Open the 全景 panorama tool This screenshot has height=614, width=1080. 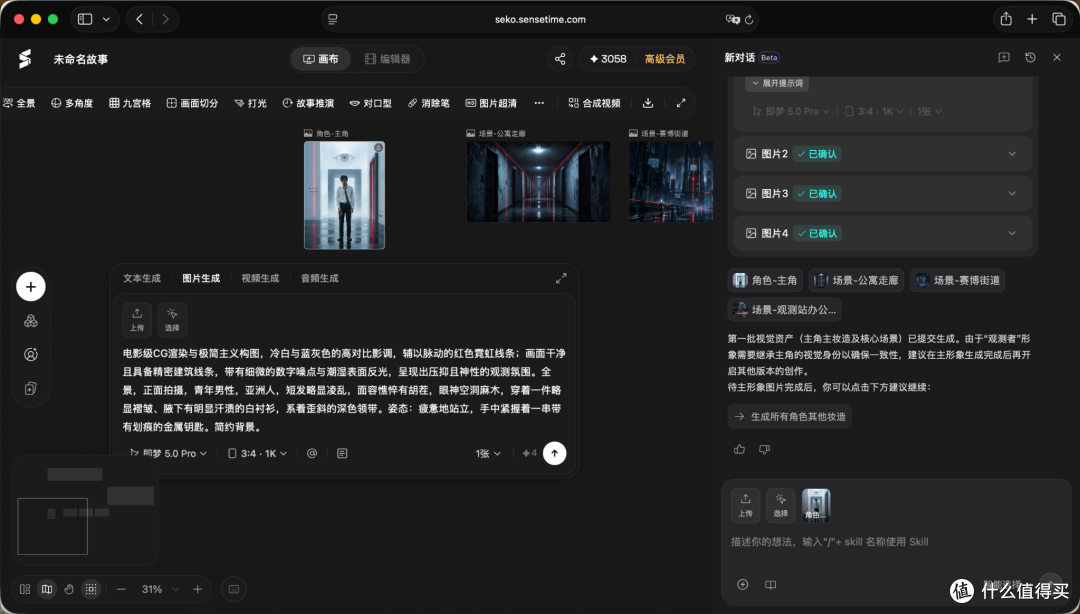(19, 103)
